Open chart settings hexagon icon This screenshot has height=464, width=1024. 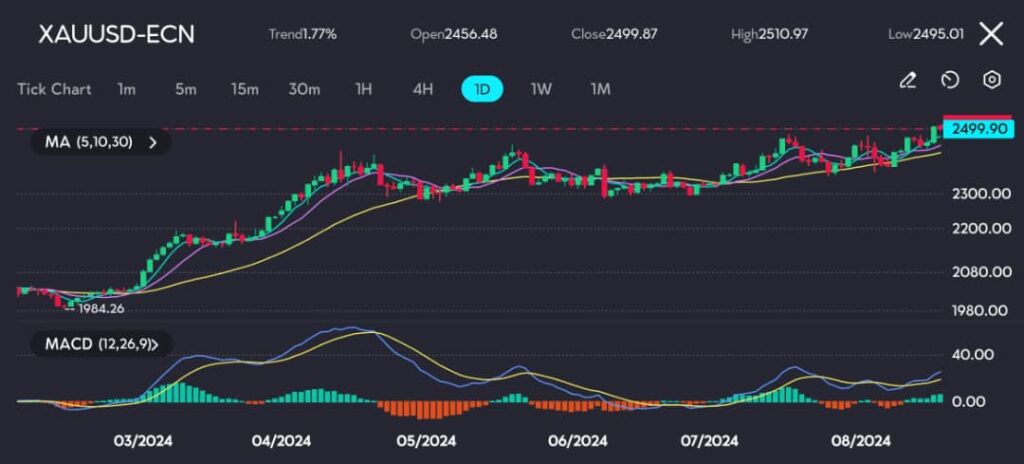pyautogui.click(x=992, y=80)
